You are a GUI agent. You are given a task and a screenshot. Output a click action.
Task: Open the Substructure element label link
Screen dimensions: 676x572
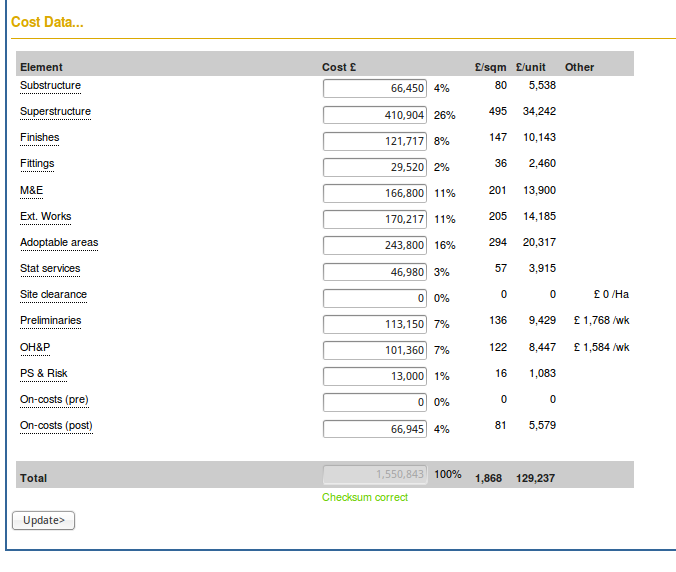point(50,85)
